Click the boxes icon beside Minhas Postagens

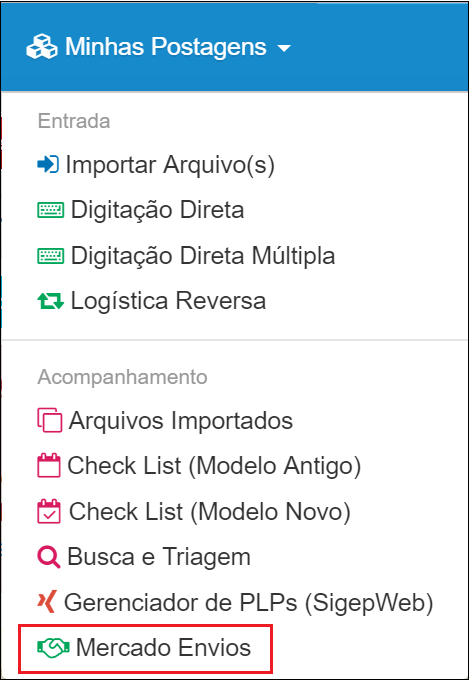pos(42,46)
